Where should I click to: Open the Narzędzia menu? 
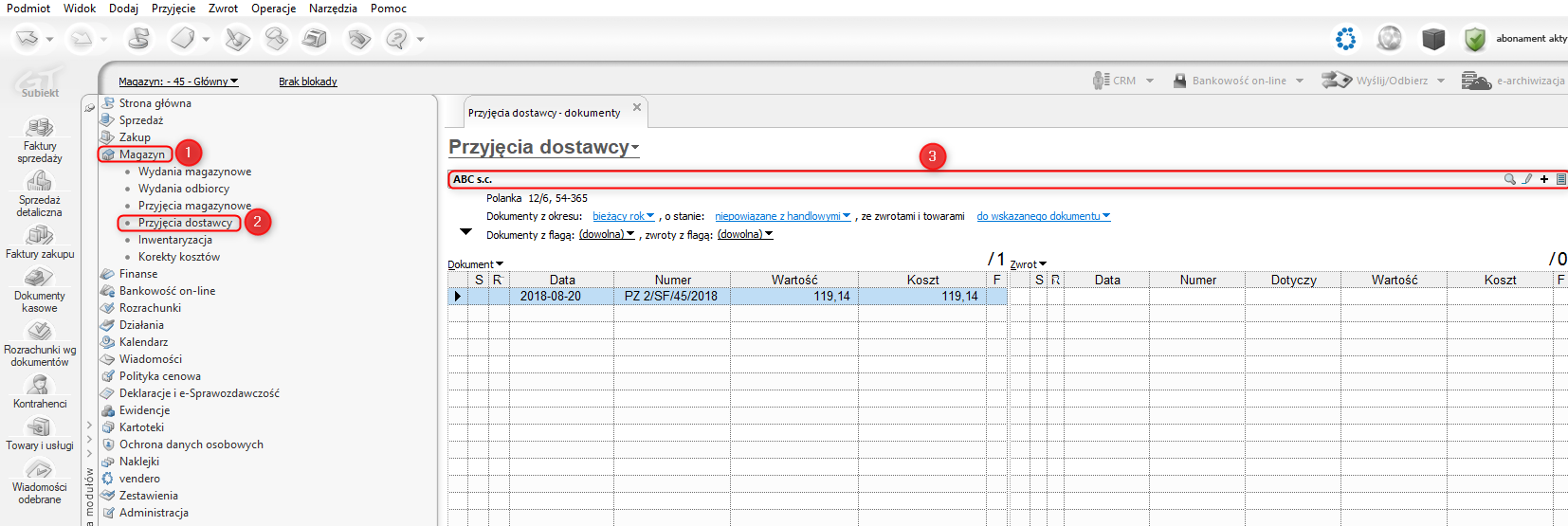tap(333, 9)
